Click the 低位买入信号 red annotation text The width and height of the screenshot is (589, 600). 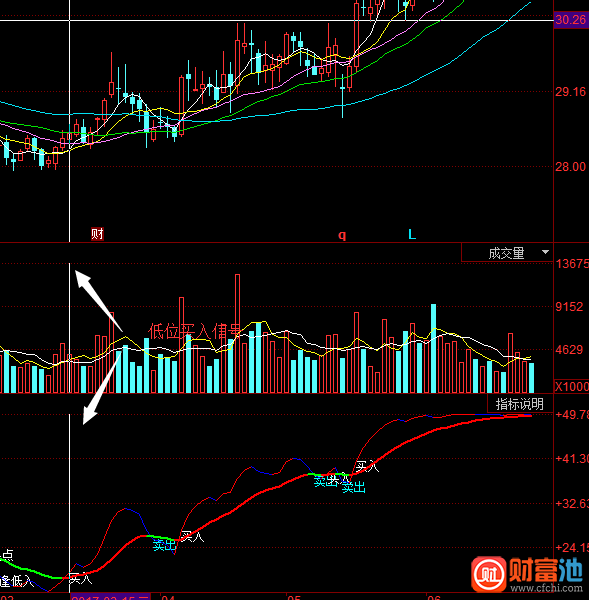[x=195, y=331]
